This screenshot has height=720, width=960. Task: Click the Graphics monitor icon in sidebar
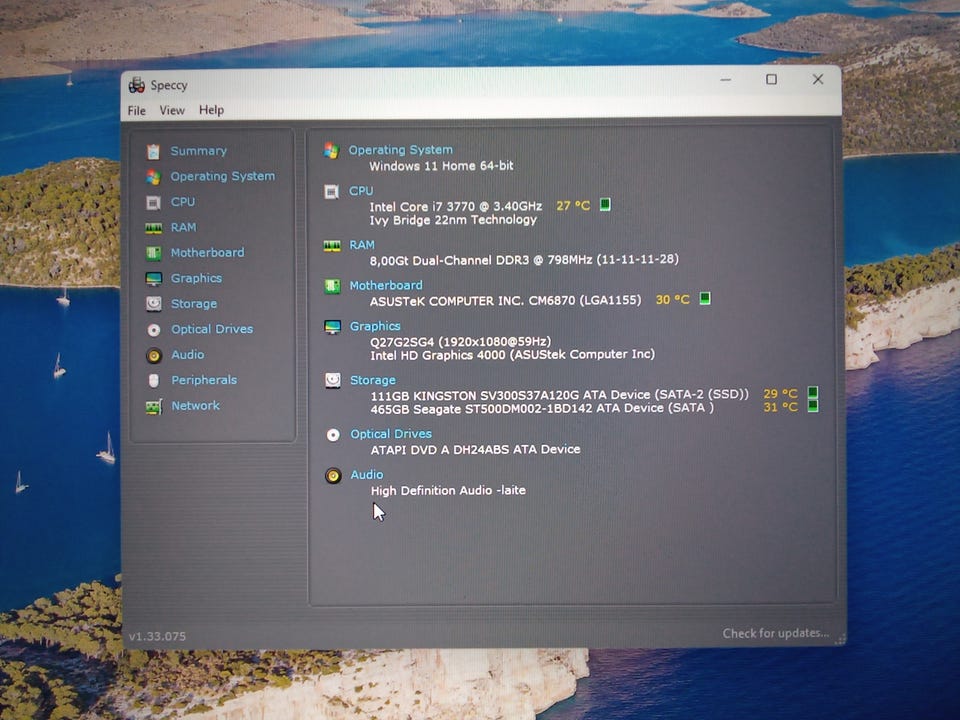pos(153,279)
